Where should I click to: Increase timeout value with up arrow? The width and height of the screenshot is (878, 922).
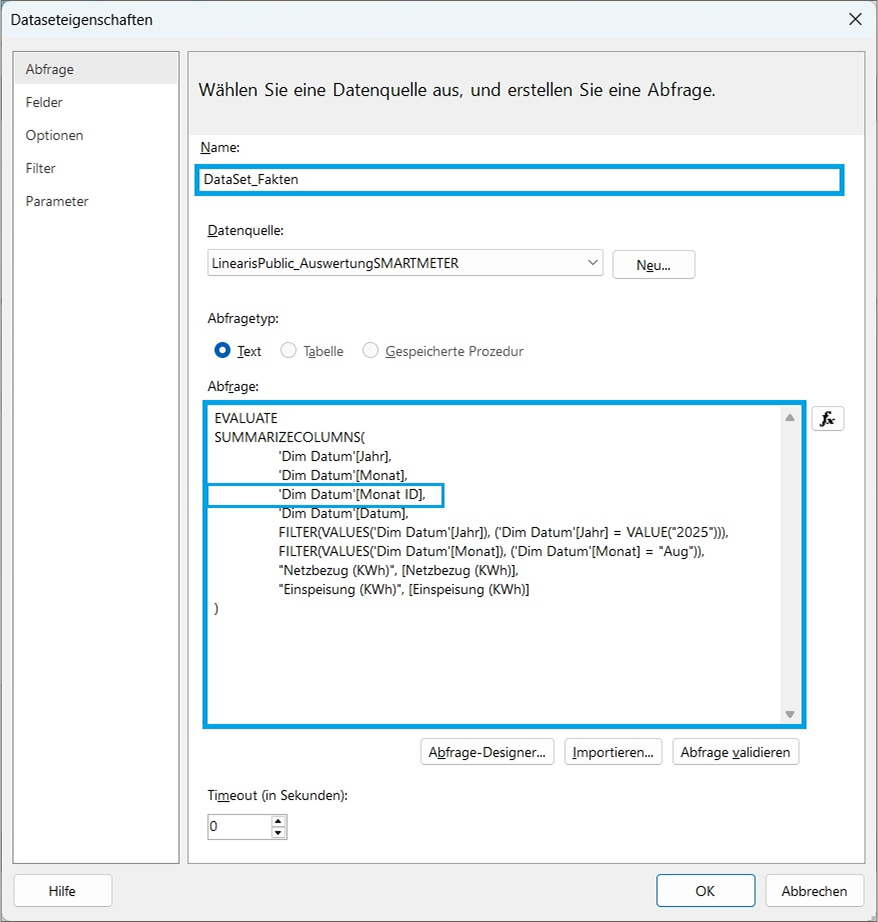[279, 821]
